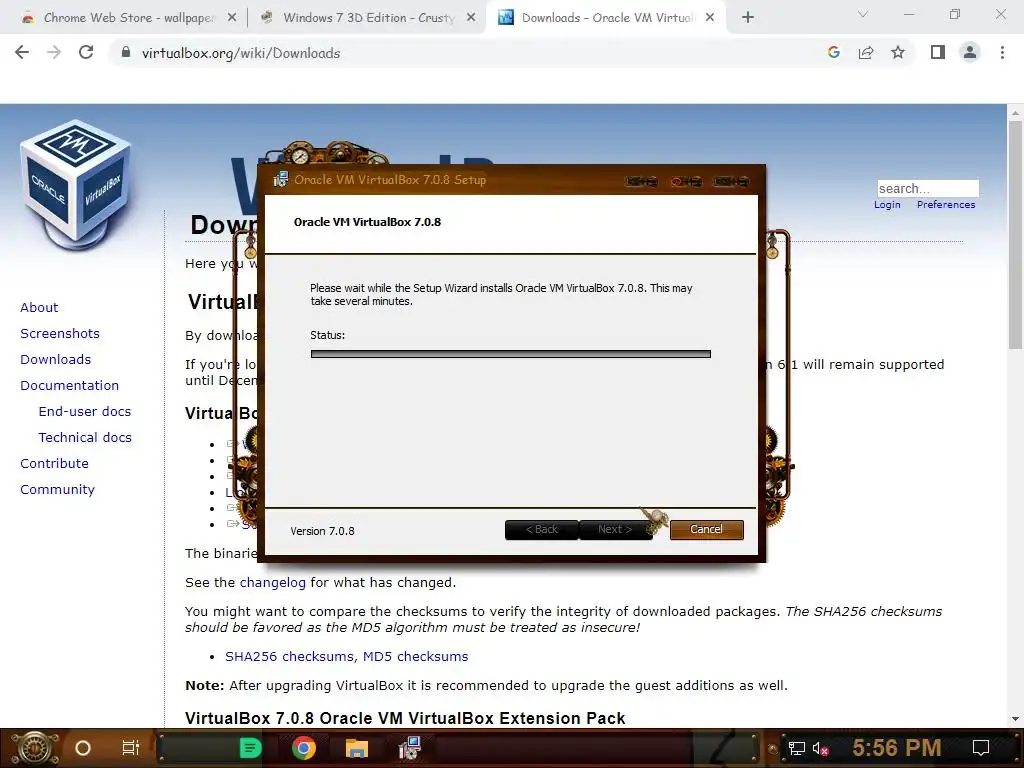1024x768 pixels.
Task: Reload the VirtualBox downloads page
Action: [86, 52]
